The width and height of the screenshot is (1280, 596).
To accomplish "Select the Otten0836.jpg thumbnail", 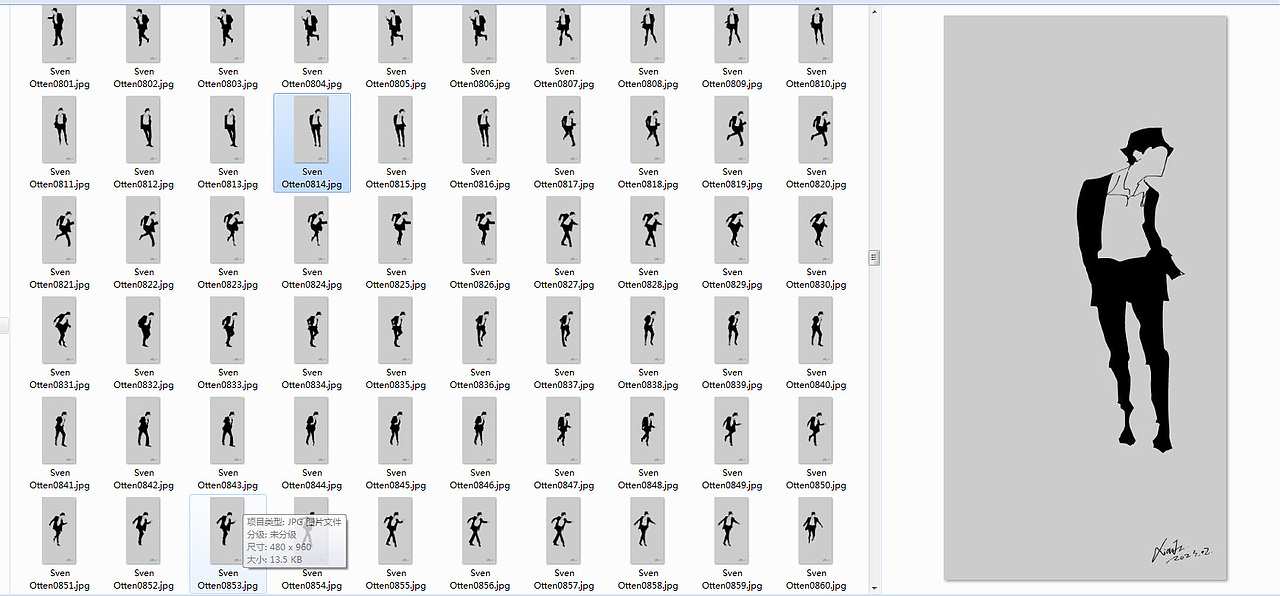I will pyautogui.click(x=480, y=330).
